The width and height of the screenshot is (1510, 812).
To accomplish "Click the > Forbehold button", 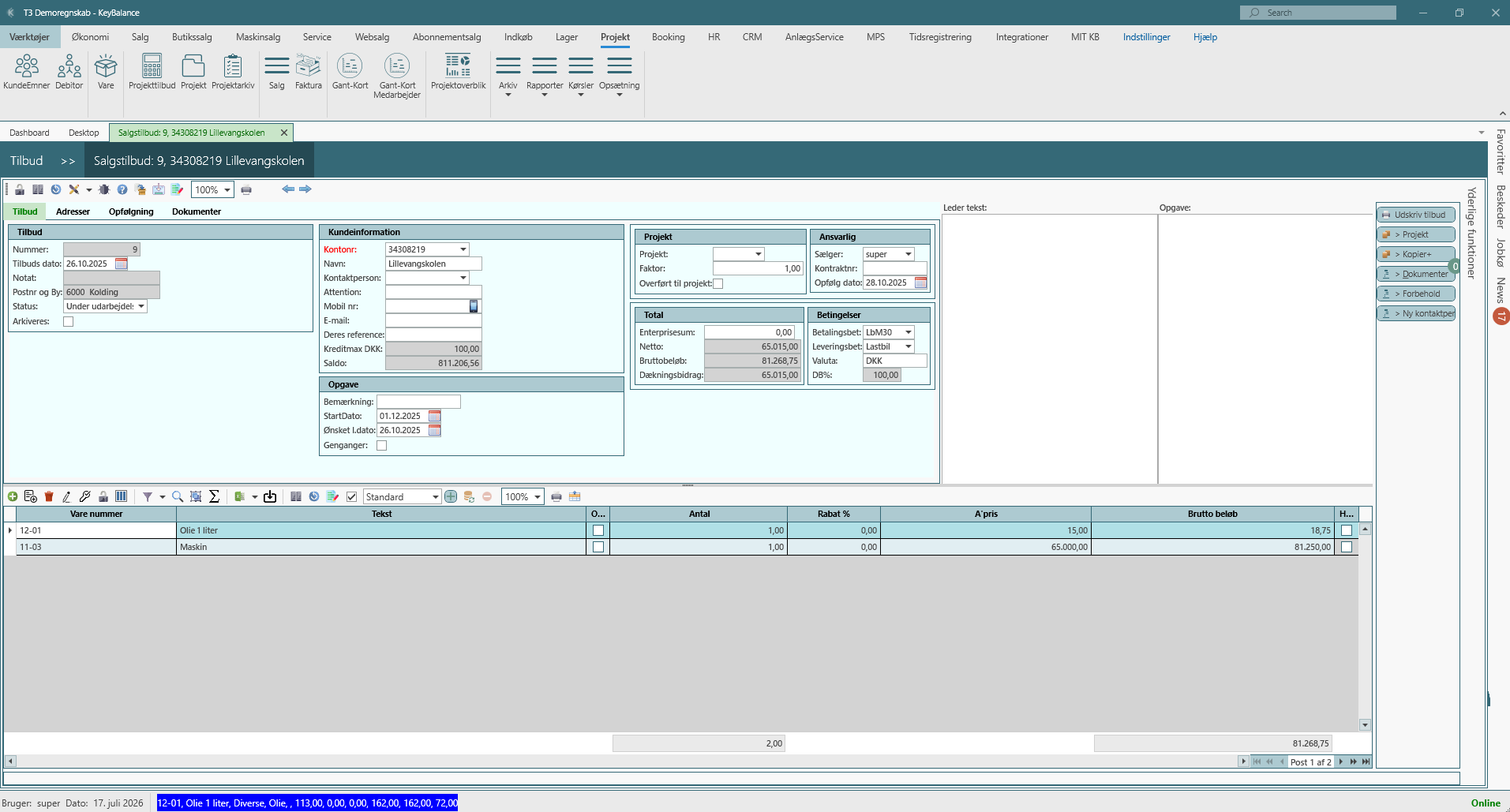I will [x=1415, y=294].
